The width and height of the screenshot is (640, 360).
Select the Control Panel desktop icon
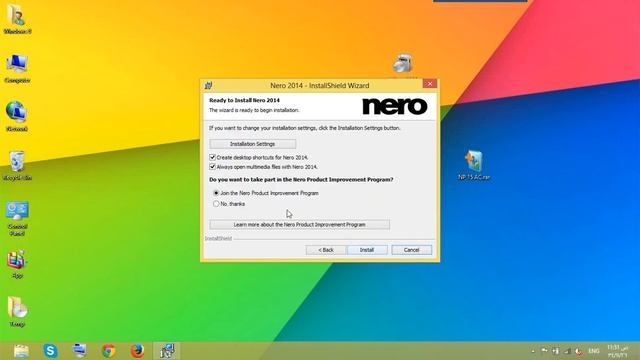17,218
